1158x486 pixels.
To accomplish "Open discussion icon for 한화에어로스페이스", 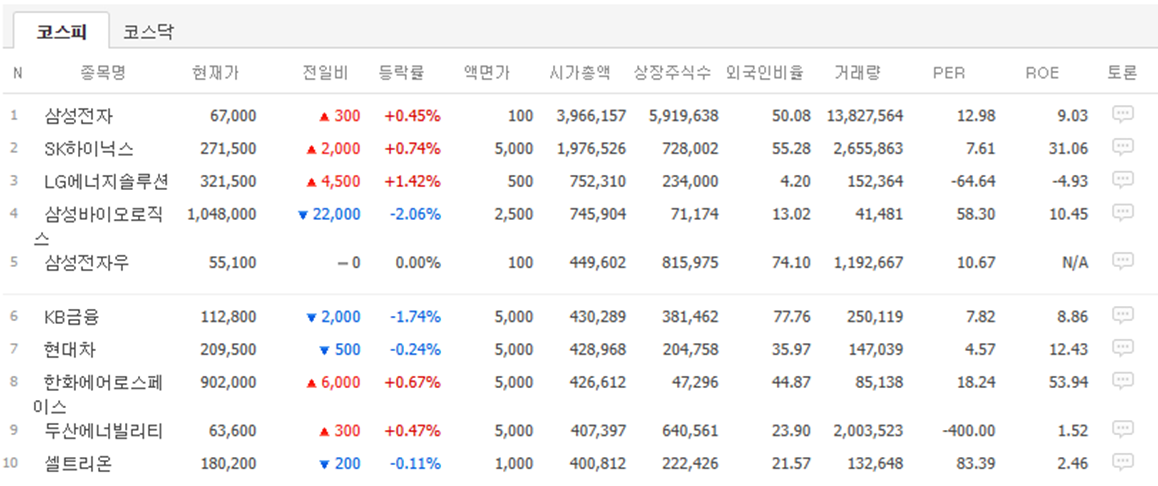I will pos(1123,381).
